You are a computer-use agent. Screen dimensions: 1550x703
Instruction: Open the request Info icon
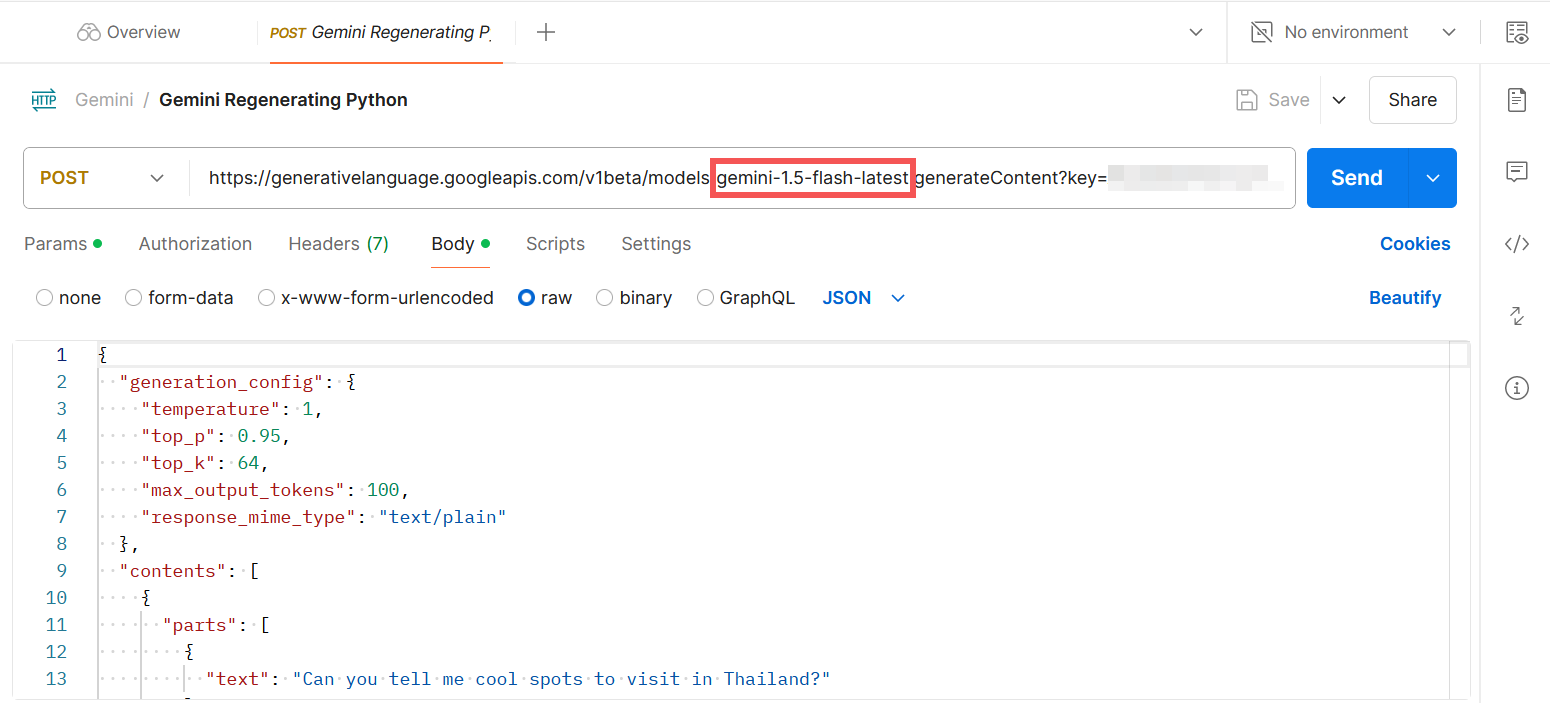1517,388
